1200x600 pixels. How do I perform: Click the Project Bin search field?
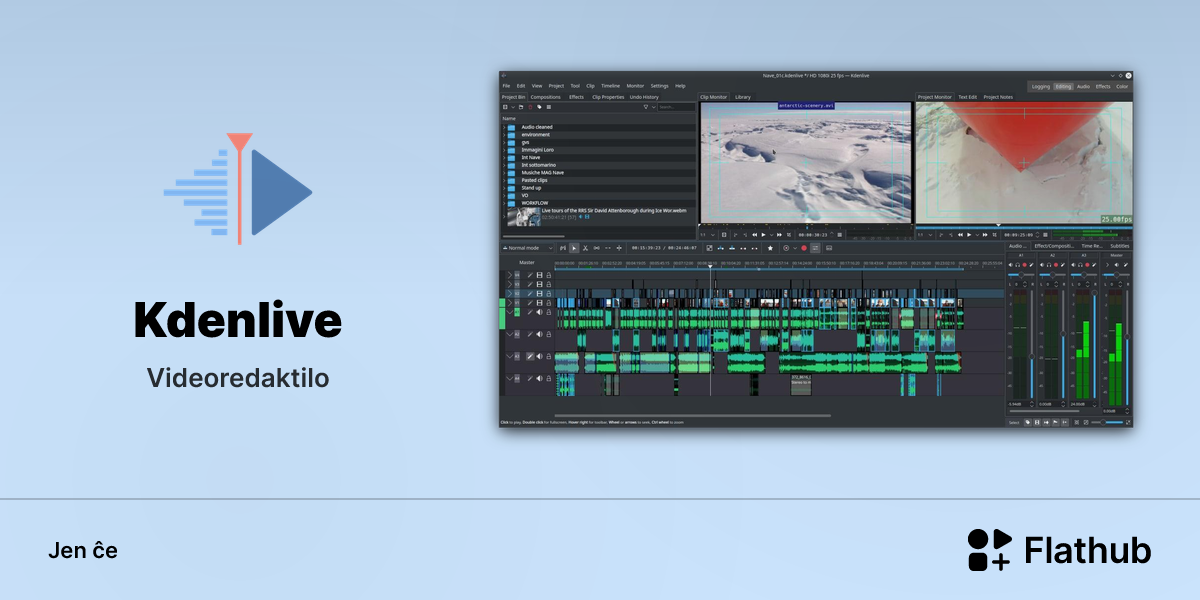[676, 107]
